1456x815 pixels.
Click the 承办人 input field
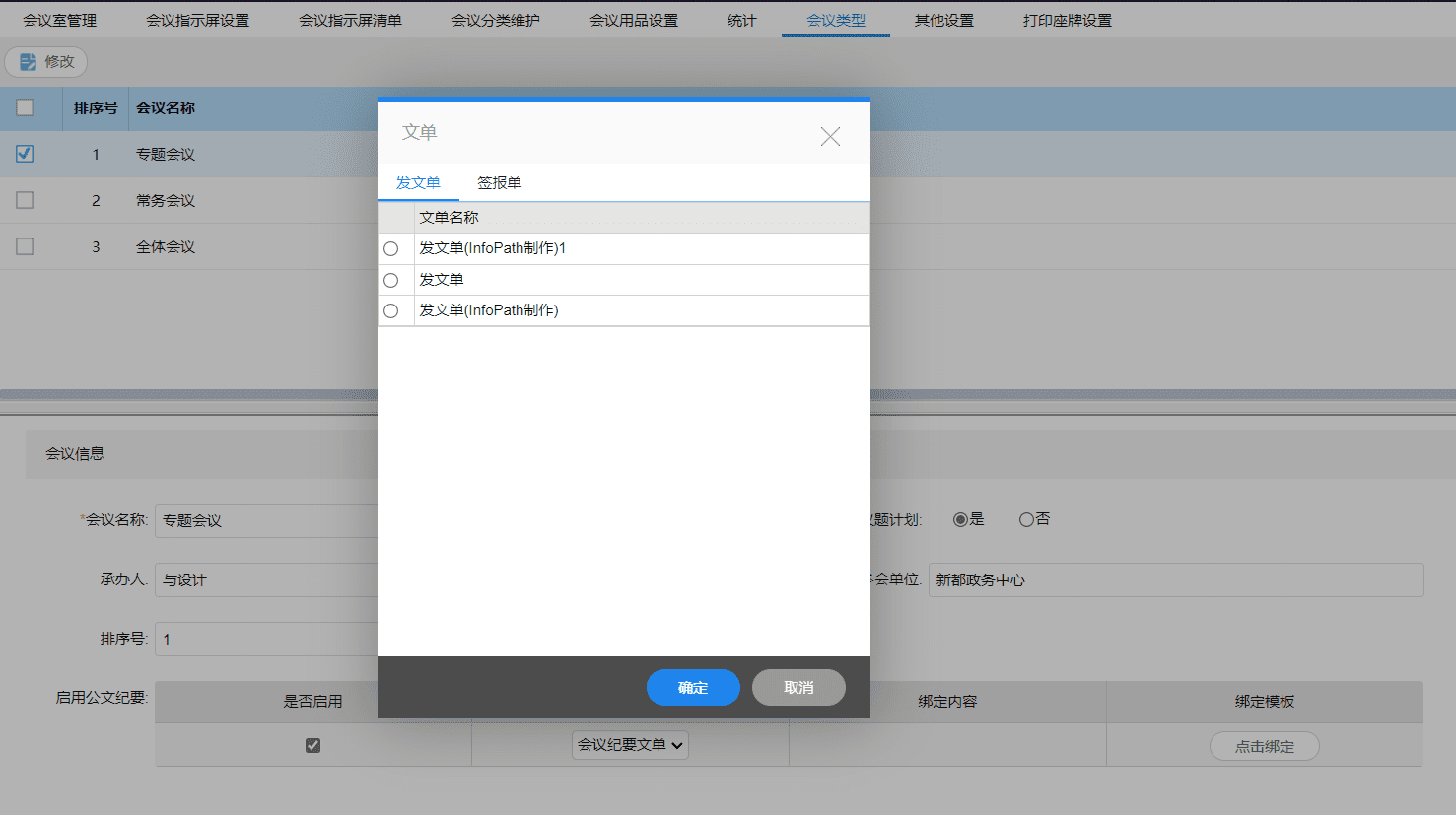tap(266, 579)
